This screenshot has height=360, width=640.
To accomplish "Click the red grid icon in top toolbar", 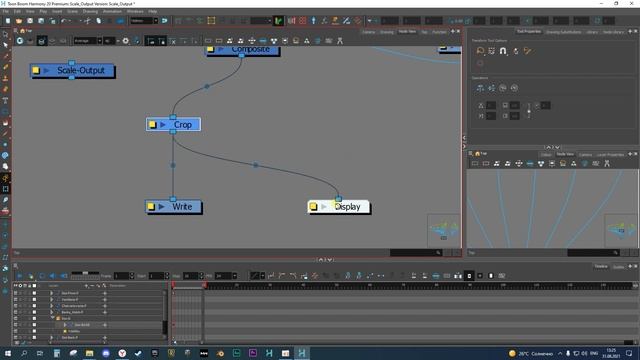I will click(302, 21).
